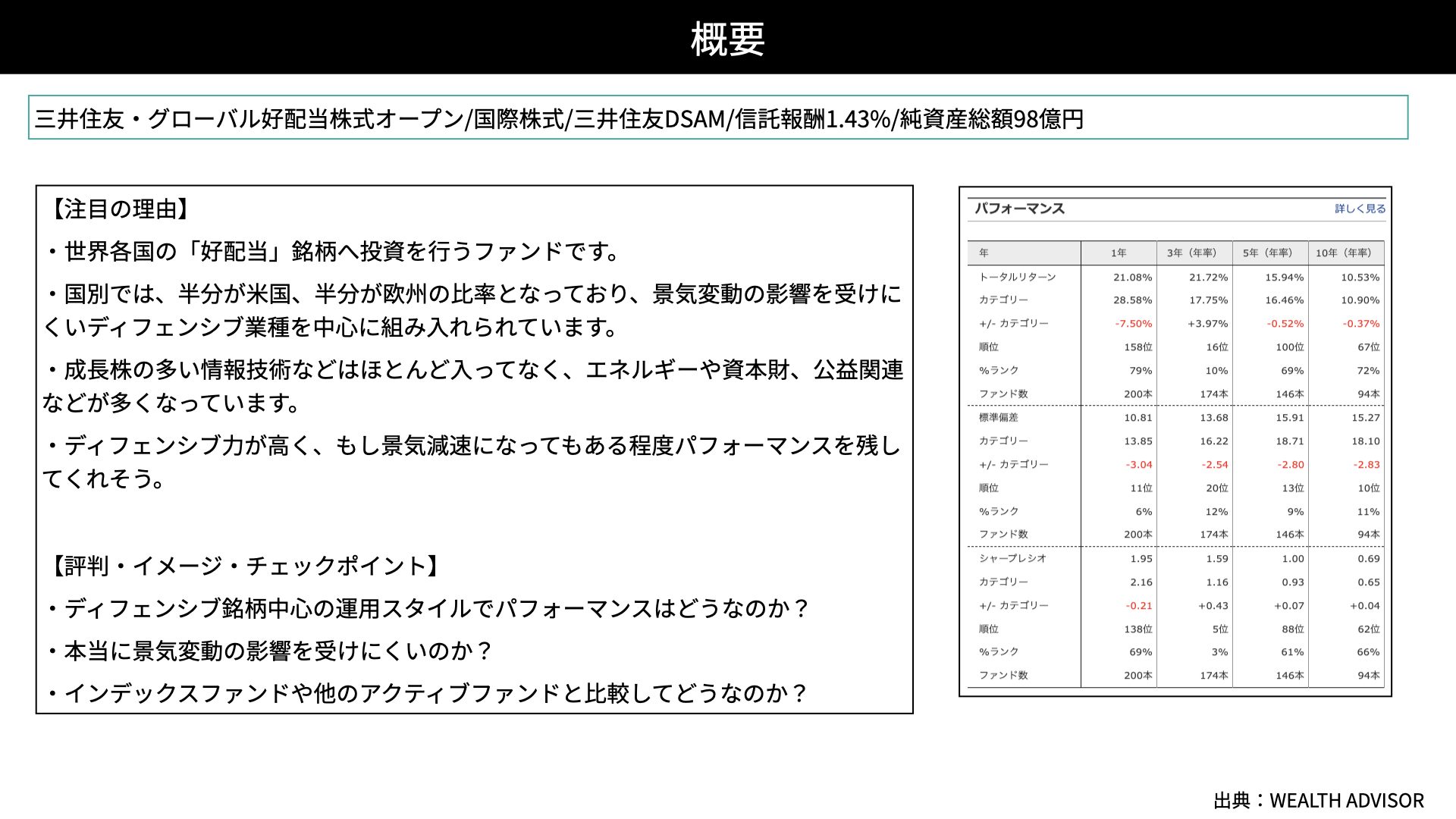Select the 16位 rank cell

coord(1216,347)
